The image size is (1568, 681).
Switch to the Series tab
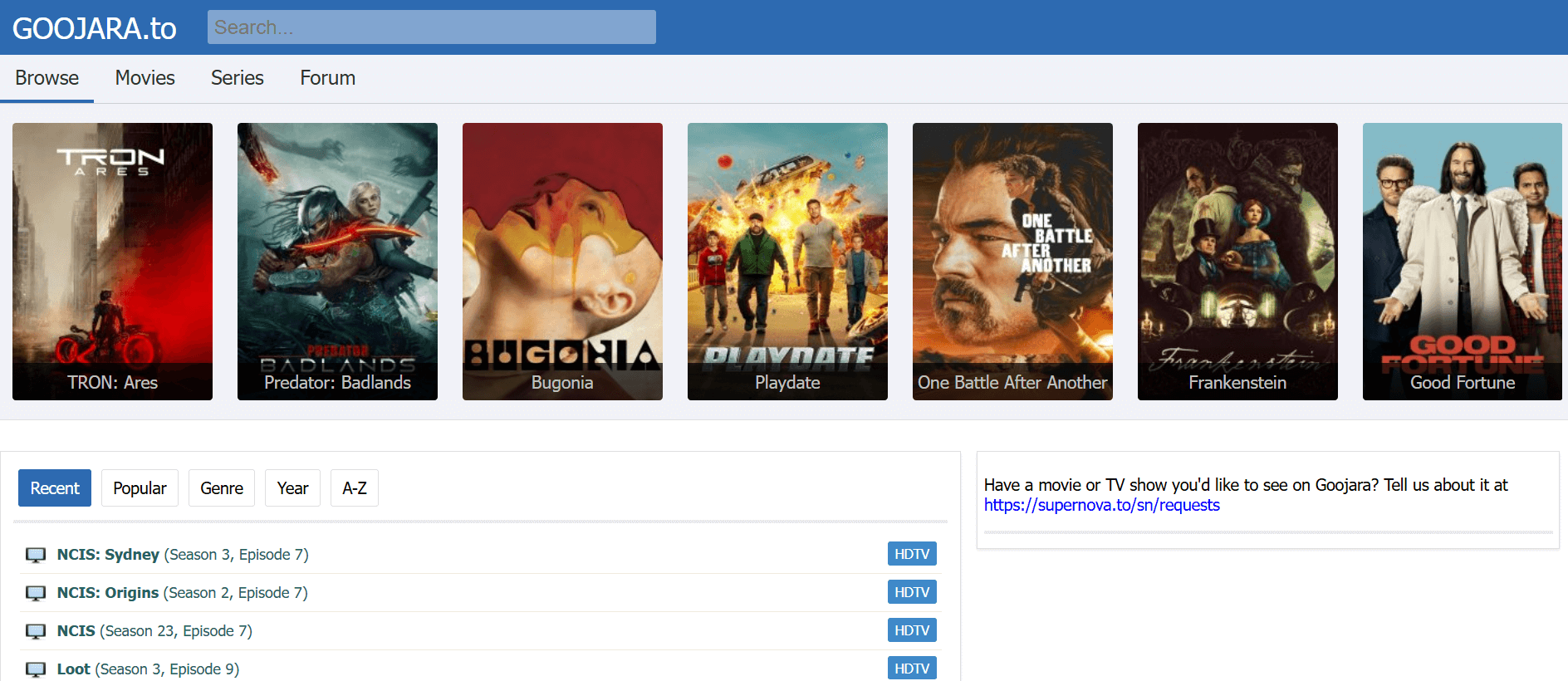pos(237,78)
